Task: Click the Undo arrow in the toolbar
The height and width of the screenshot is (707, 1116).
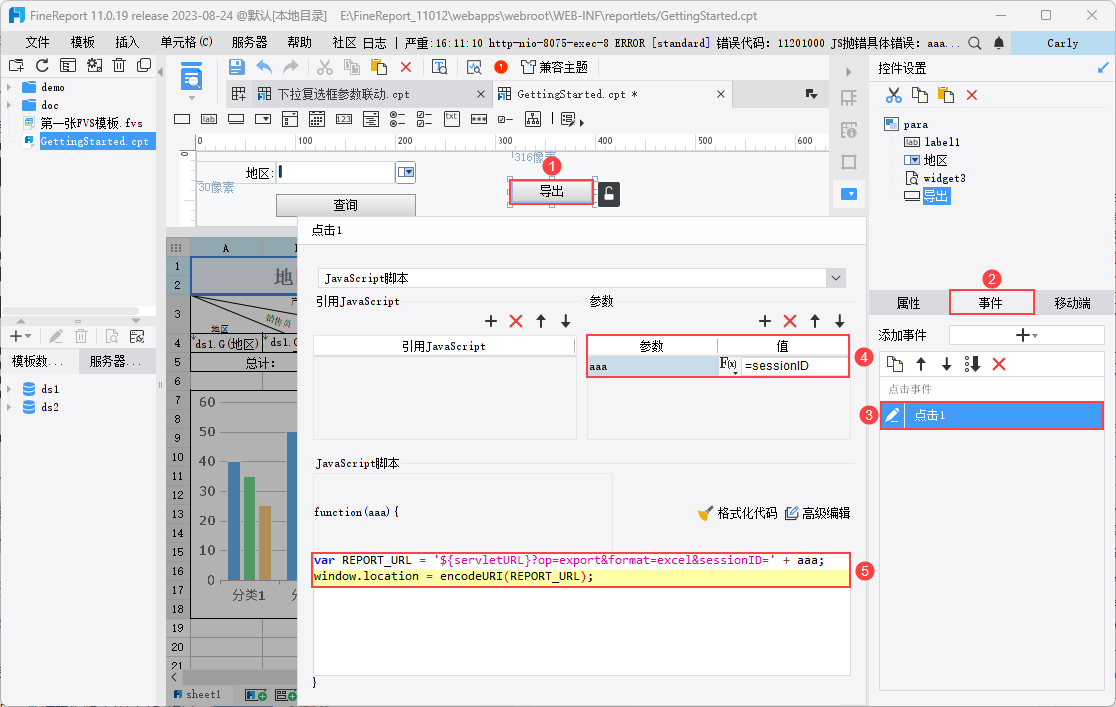Action: coord(264,67)
